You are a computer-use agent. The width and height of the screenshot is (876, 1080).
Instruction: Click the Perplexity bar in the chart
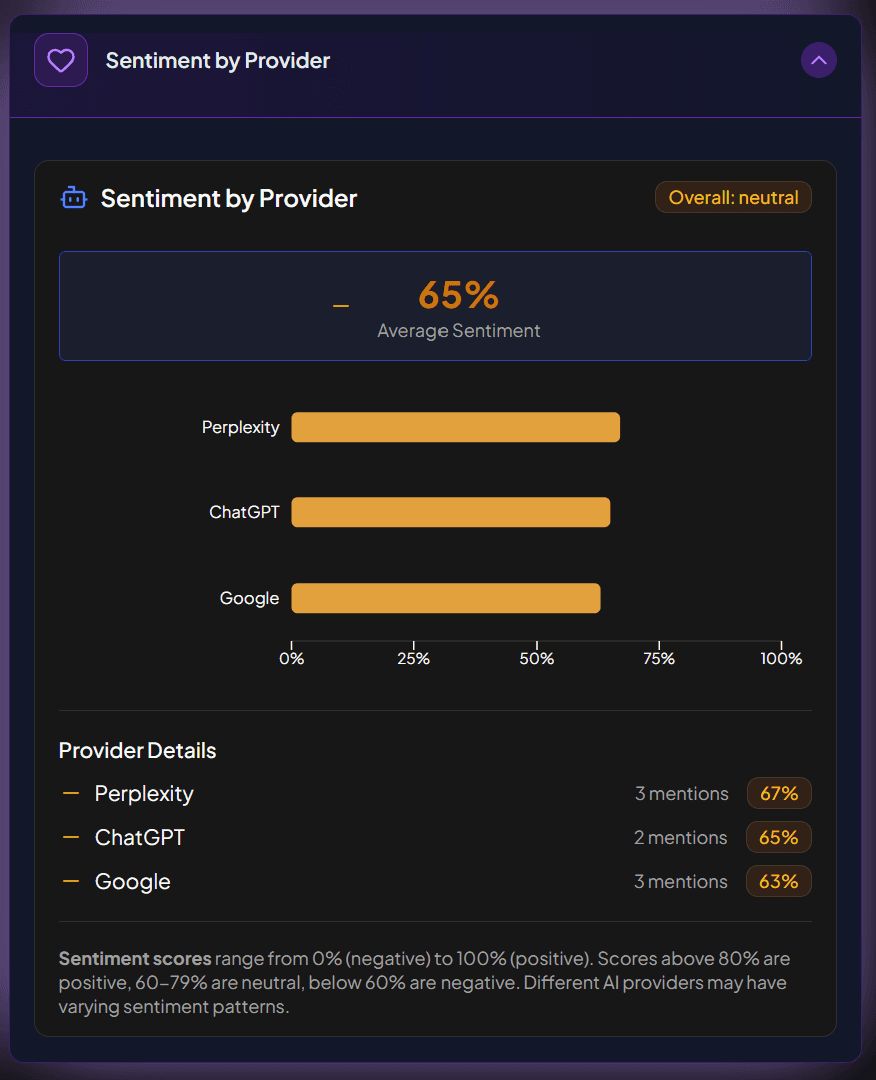[x=455, y=427]
